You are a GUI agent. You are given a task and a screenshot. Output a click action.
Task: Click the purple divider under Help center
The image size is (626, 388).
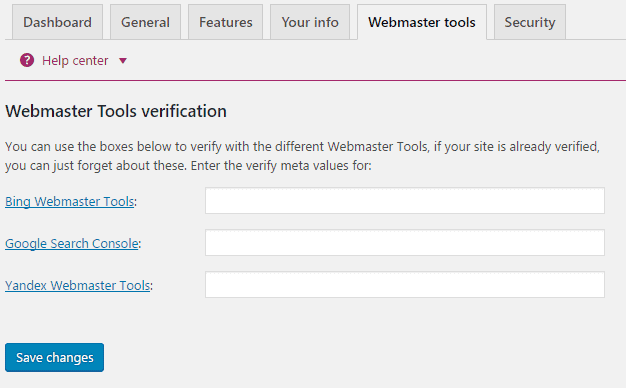[x=315, y=80]
